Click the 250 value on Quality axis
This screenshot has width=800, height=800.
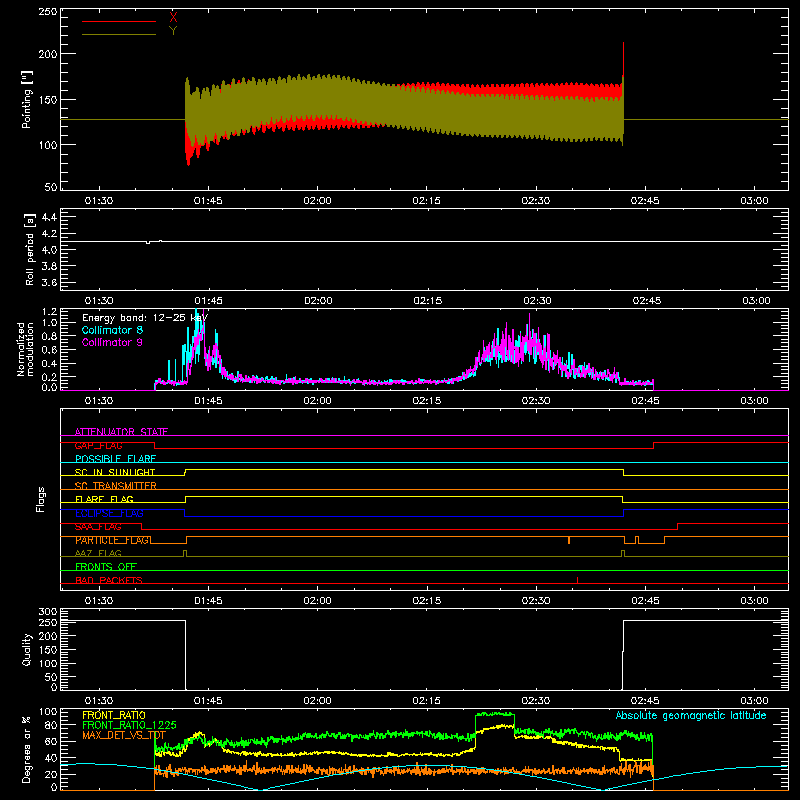(48, 622)
